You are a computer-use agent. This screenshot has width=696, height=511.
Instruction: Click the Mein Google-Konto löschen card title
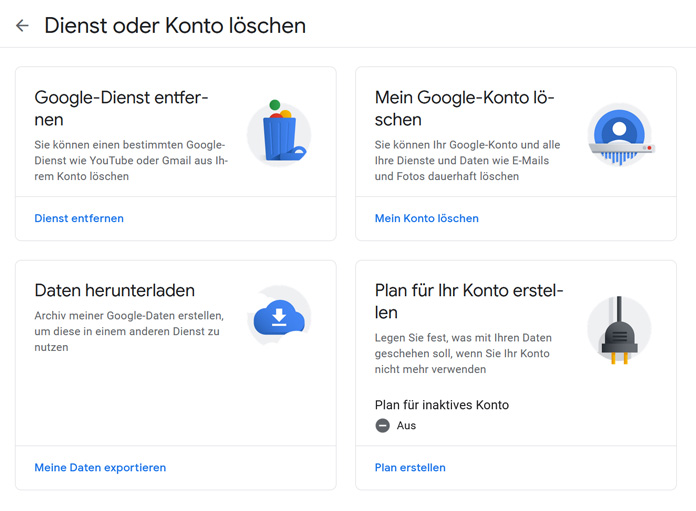point(464,108)
